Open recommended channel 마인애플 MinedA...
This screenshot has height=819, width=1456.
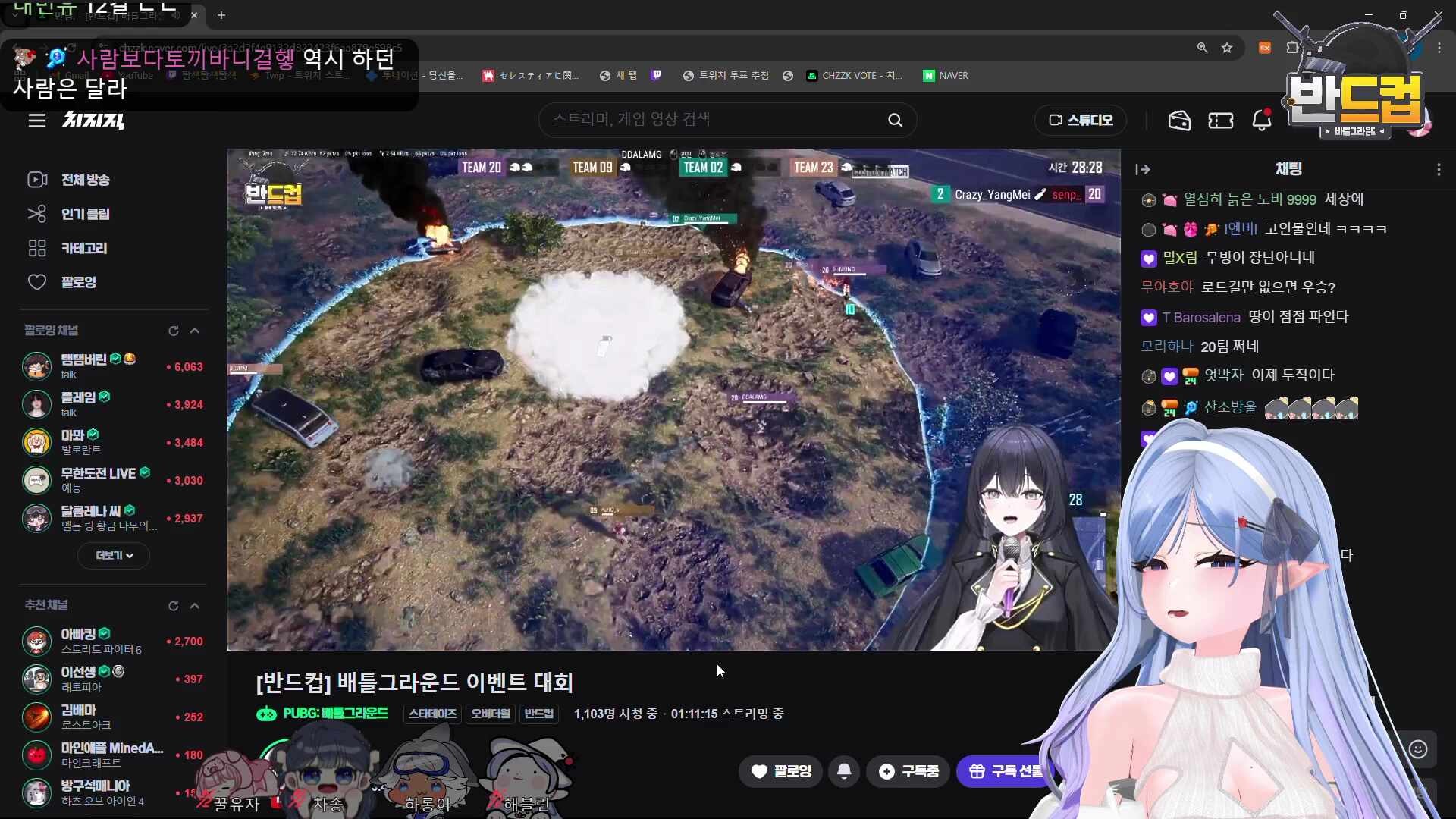[114, 755]
